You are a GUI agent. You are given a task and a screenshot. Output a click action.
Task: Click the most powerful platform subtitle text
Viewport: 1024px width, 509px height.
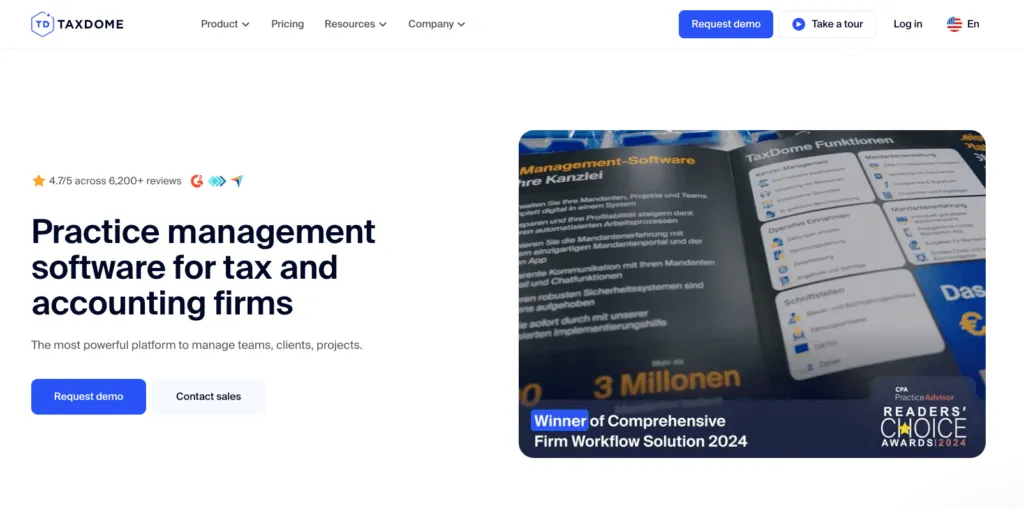197,345
